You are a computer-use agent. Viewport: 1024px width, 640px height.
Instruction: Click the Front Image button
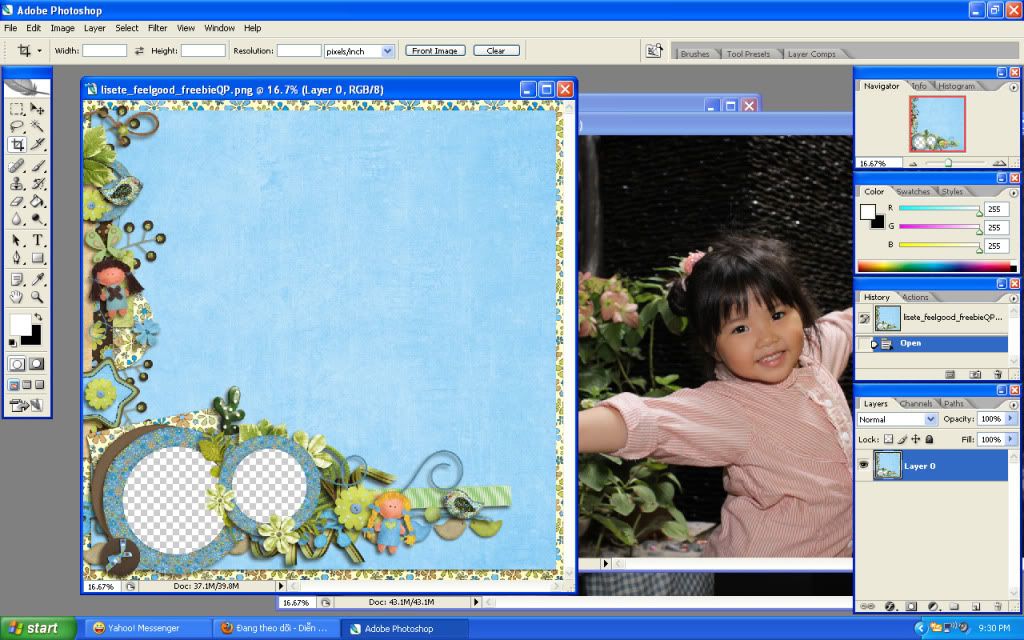coord(435,50)
